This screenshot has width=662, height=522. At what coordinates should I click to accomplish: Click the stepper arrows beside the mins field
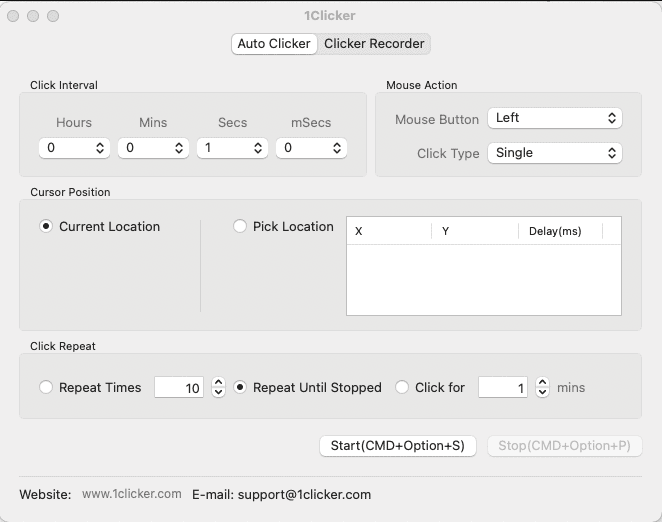pyautogui.click(x=543, y=387)
